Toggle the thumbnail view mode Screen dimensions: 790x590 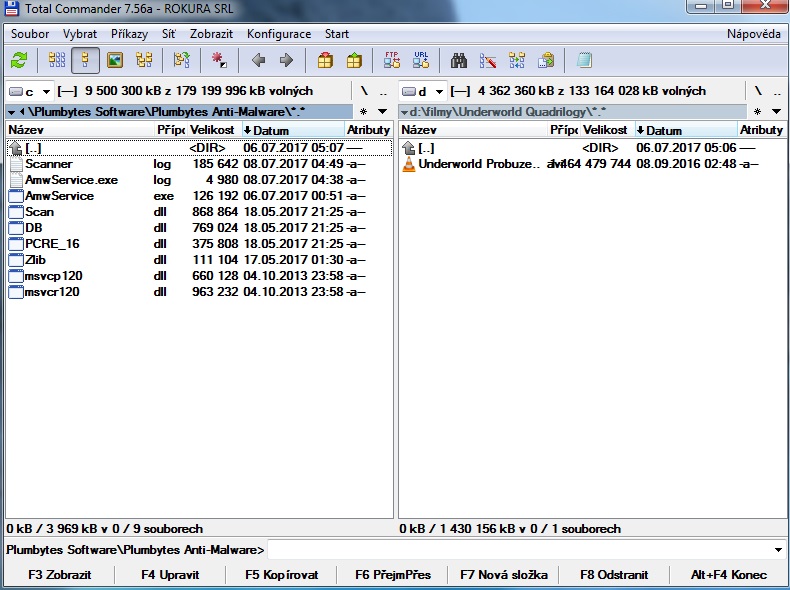coord(114,60)
